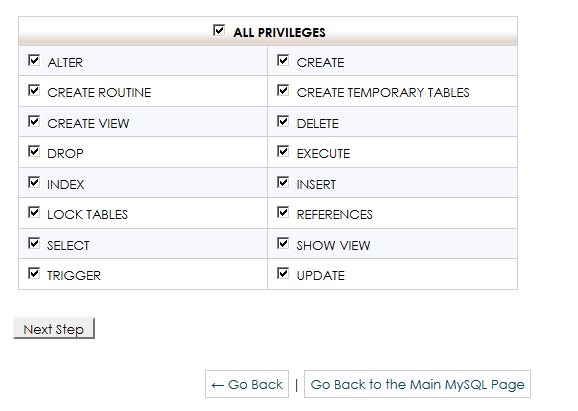Uncheck the DROP privilege
The width and height of the screenshot is (578, 411).
[34, 151]
